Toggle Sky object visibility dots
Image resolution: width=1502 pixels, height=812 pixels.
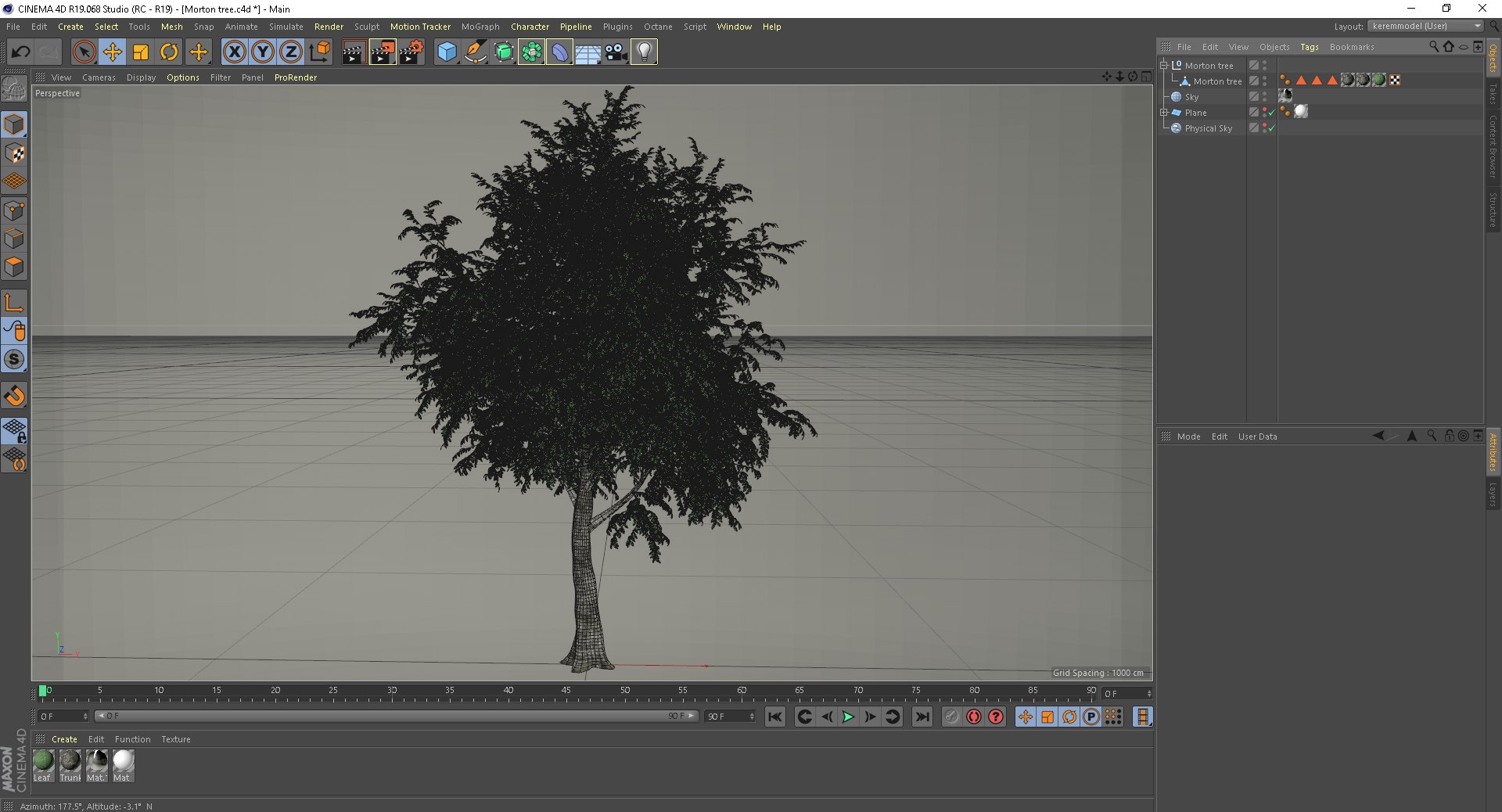tap(1265, 97)
